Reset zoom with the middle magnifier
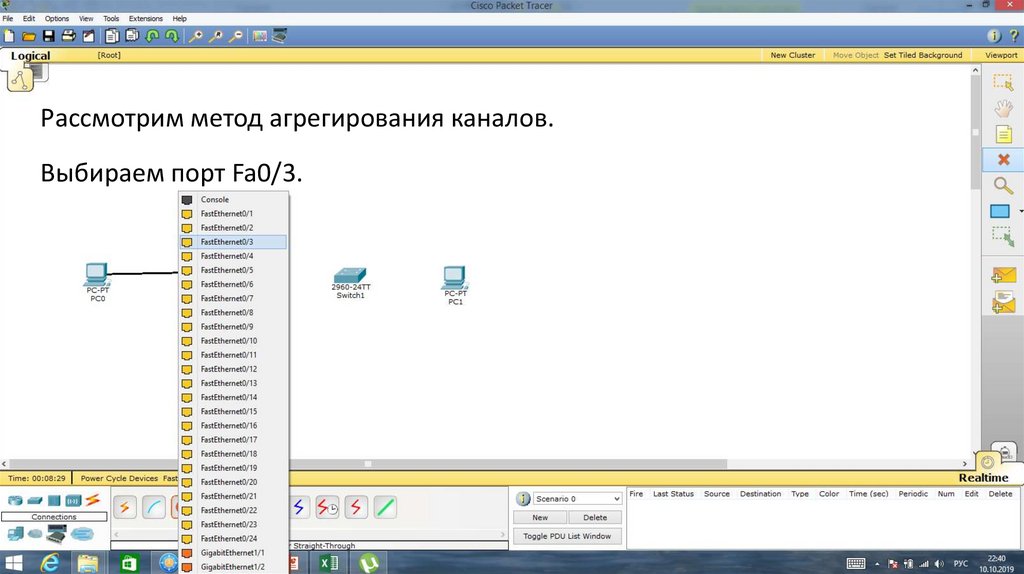 216,37
